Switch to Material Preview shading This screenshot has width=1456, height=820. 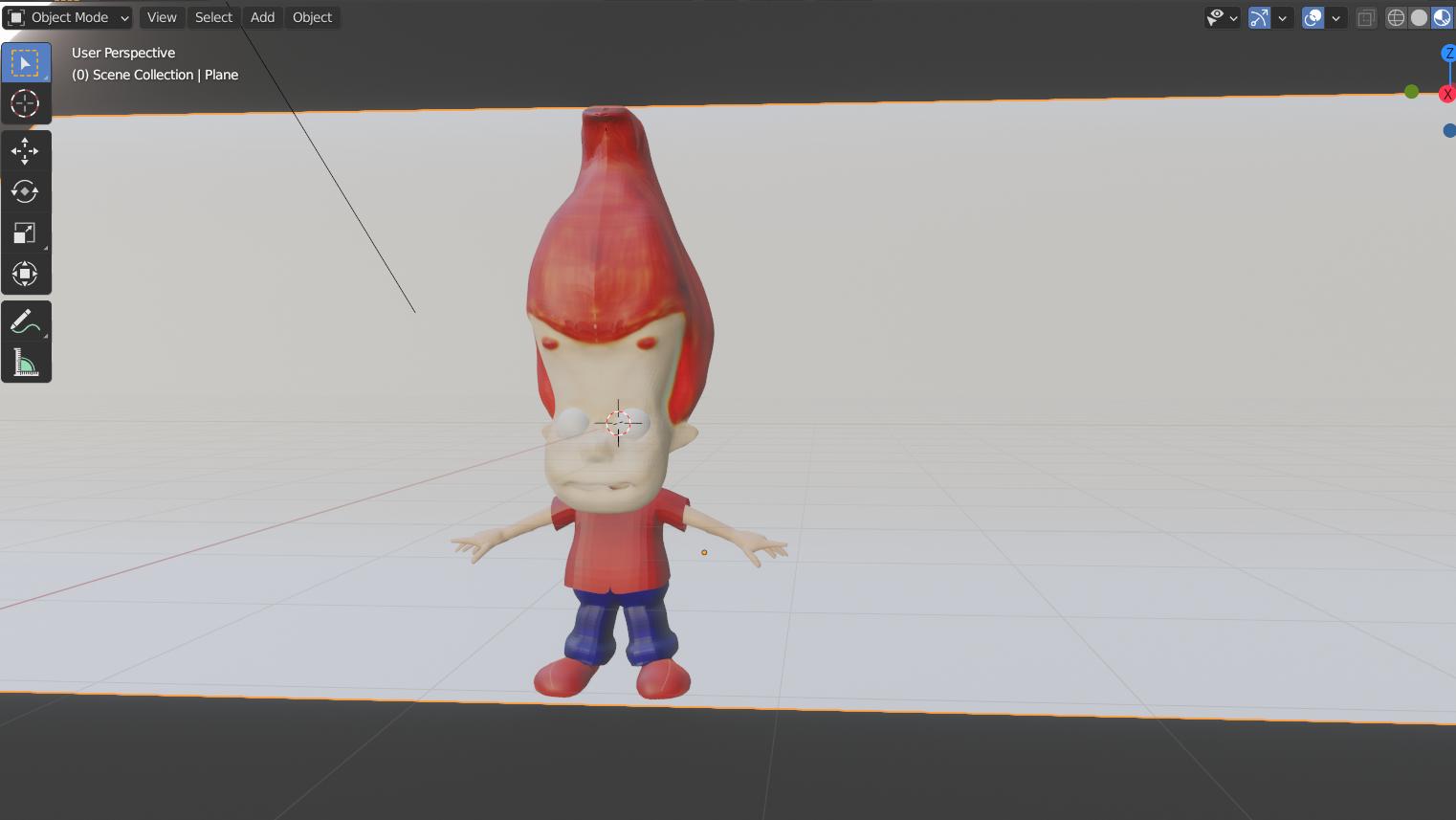1442,17
